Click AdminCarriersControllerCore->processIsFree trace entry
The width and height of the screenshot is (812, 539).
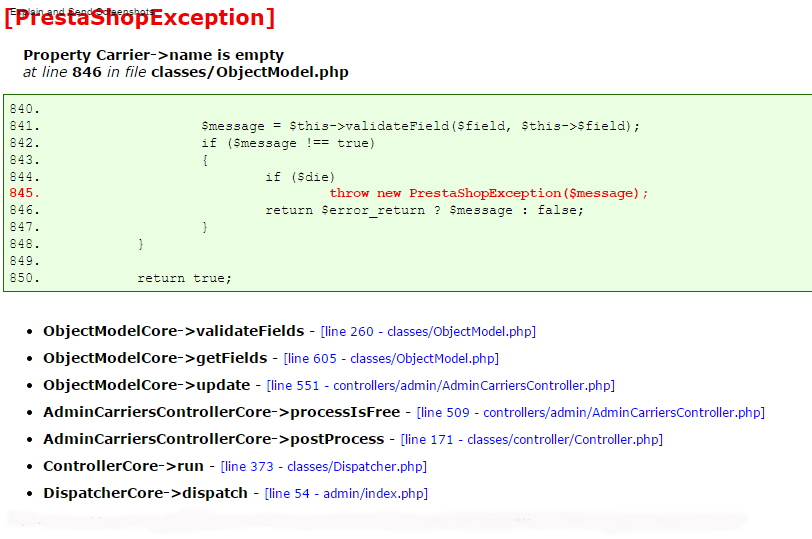(x=222, y=412)
